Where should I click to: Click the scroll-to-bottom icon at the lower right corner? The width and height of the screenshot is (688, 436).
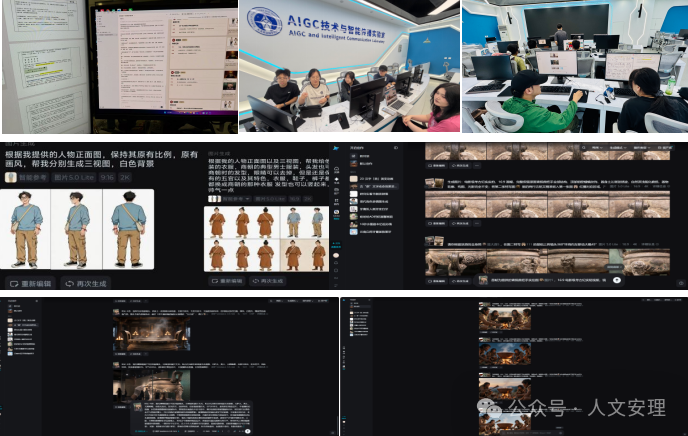pyautogui.click(x=681, y=283)
